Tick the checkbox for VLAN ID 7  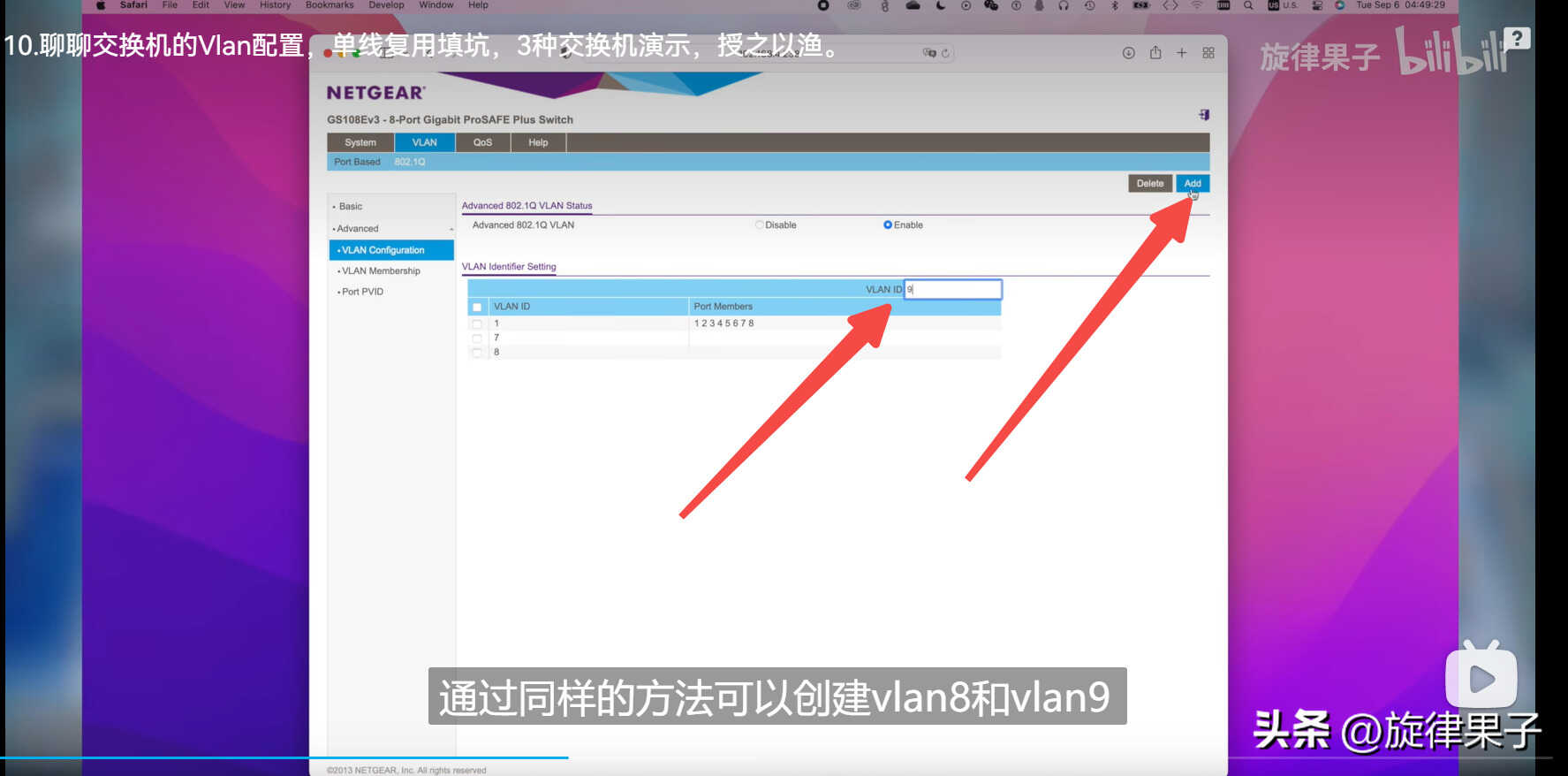[x=477, y=339]
